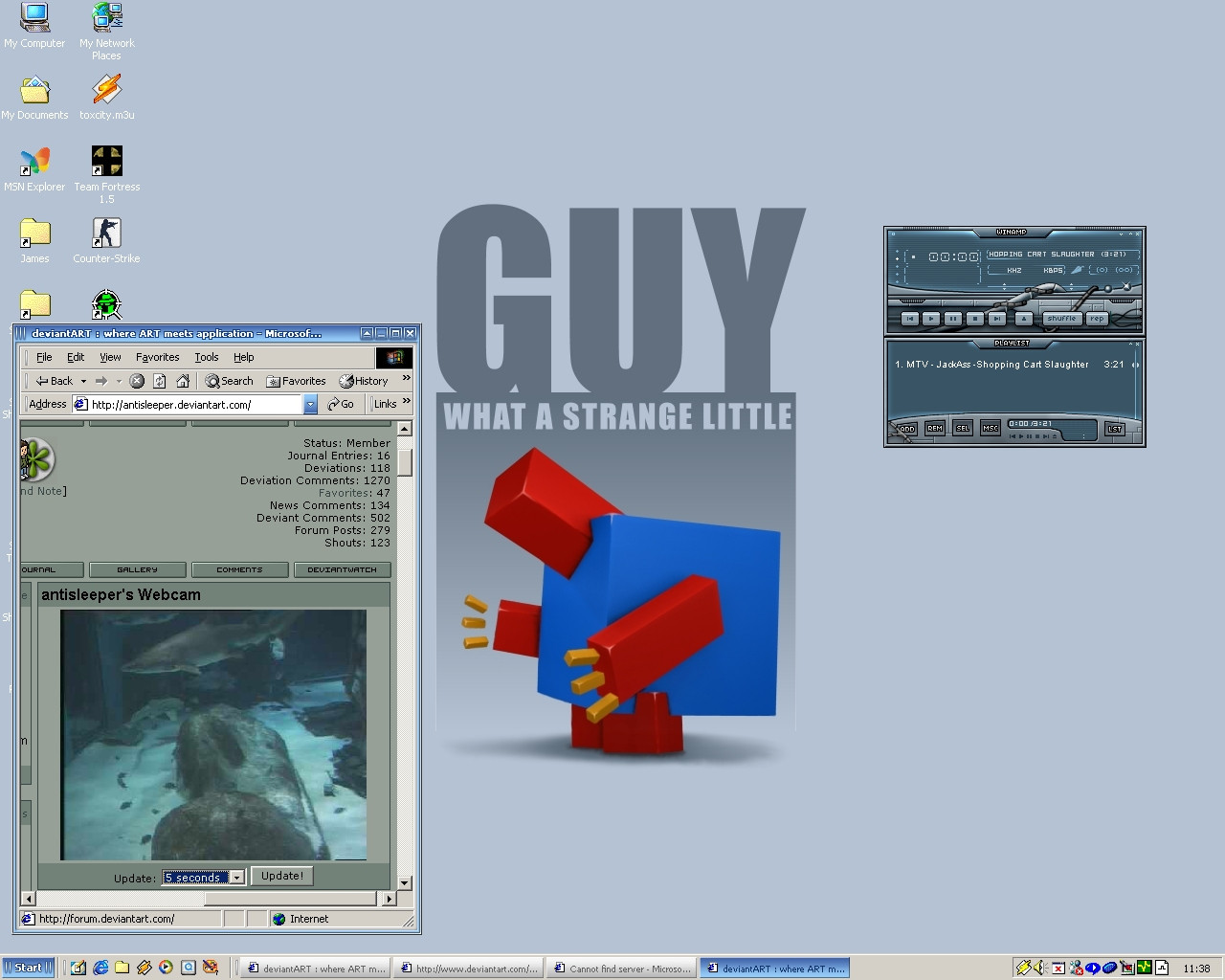Toggle mono indicator in Winamp
1225x980 pixels.
(1102, 270)
